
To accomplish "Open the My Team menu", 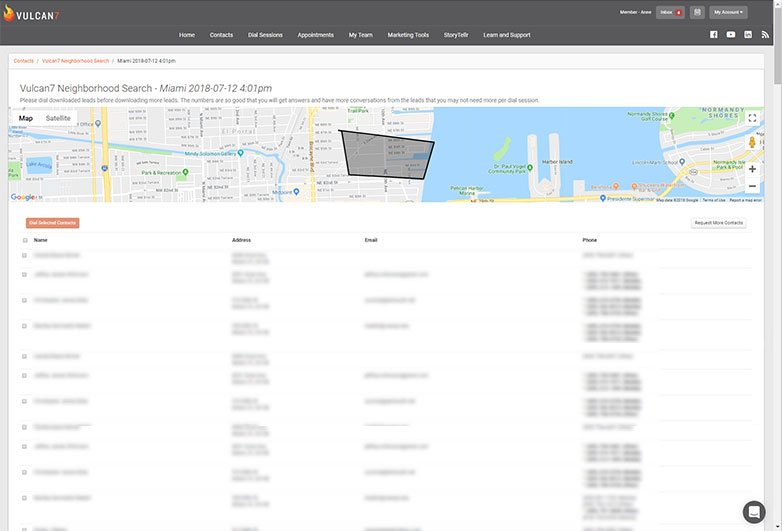I will click(x=361, y=35).
